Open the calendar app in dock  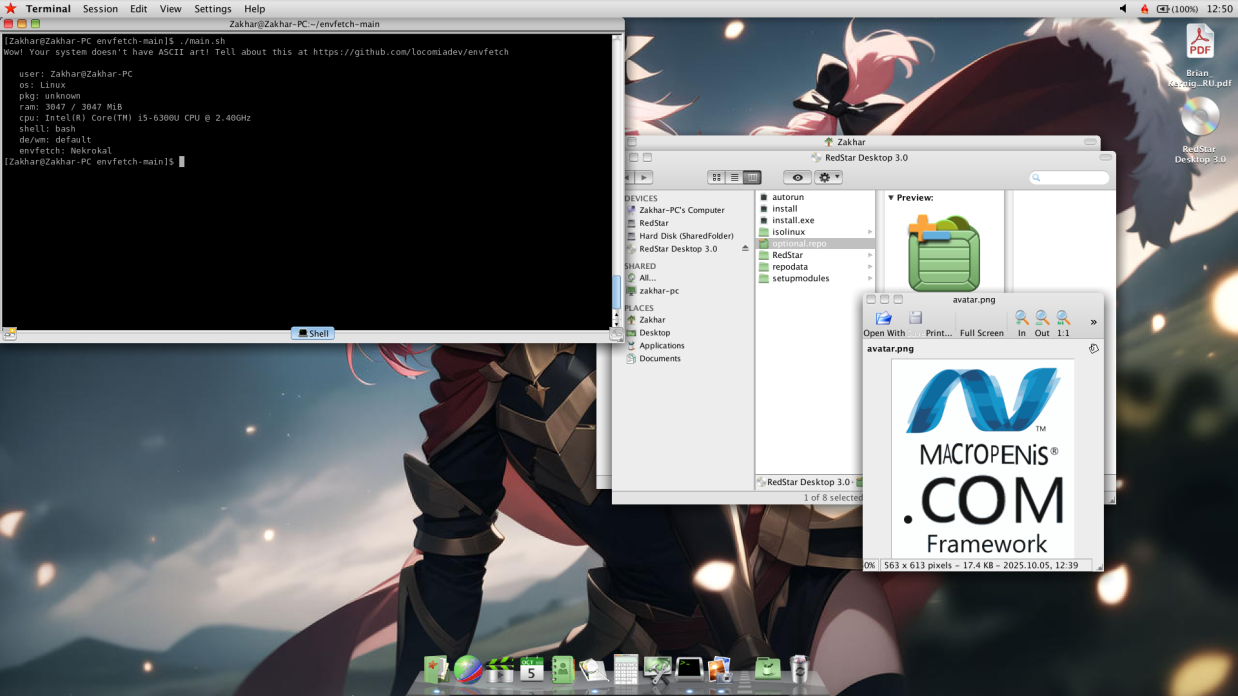click(x=531, y=669)
